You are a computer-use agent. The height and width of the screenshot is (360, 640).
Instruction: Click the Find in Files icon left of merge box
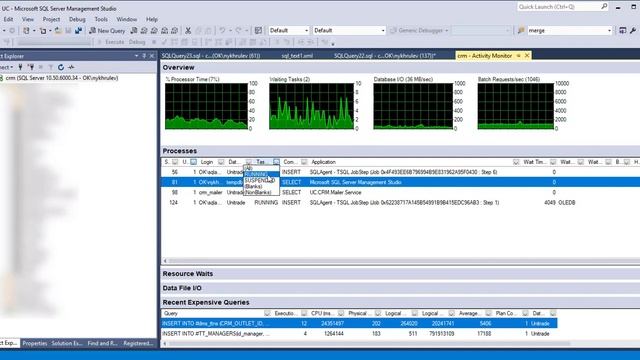521,31
